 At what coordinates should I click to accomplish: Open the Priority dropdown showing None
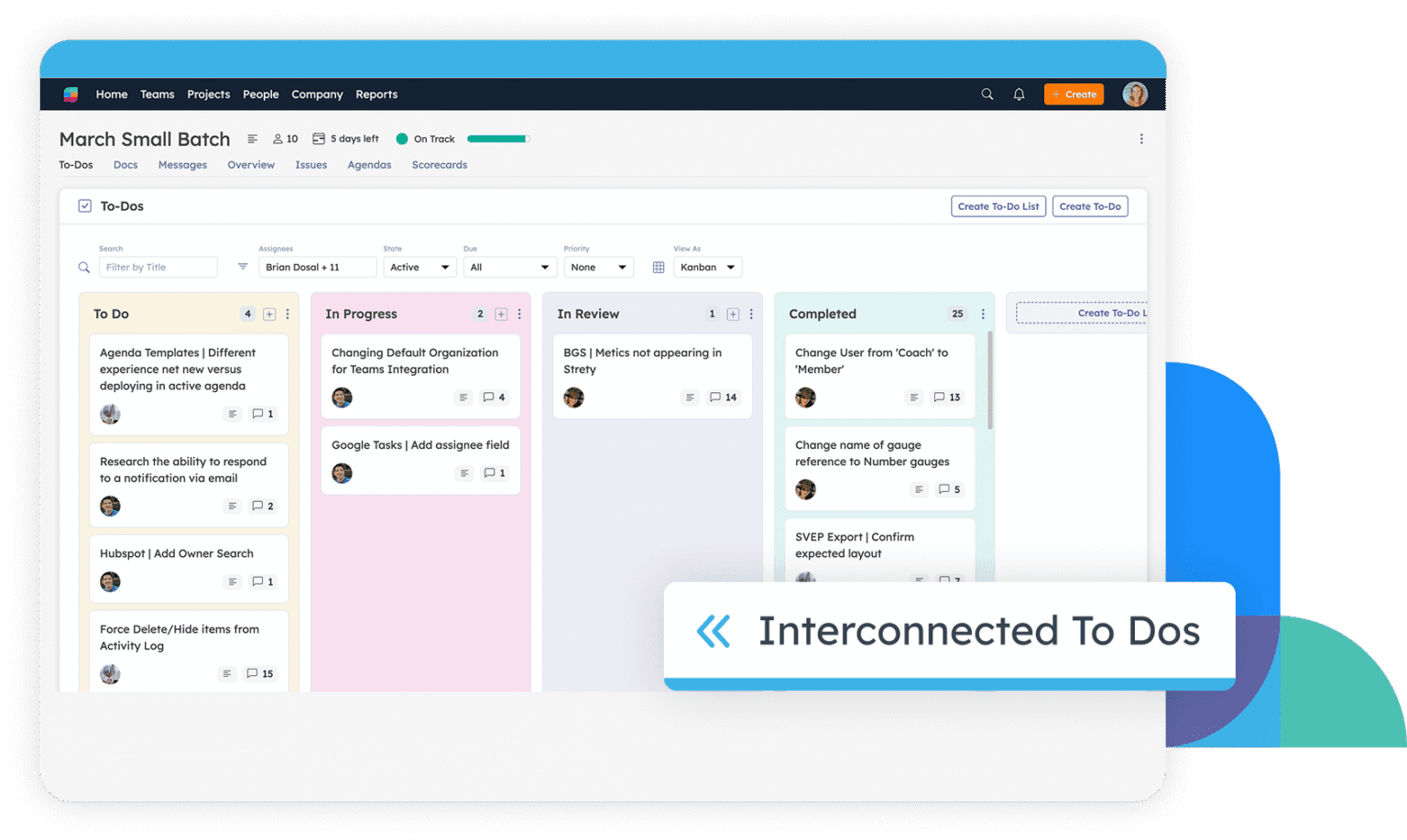(599, 267)
